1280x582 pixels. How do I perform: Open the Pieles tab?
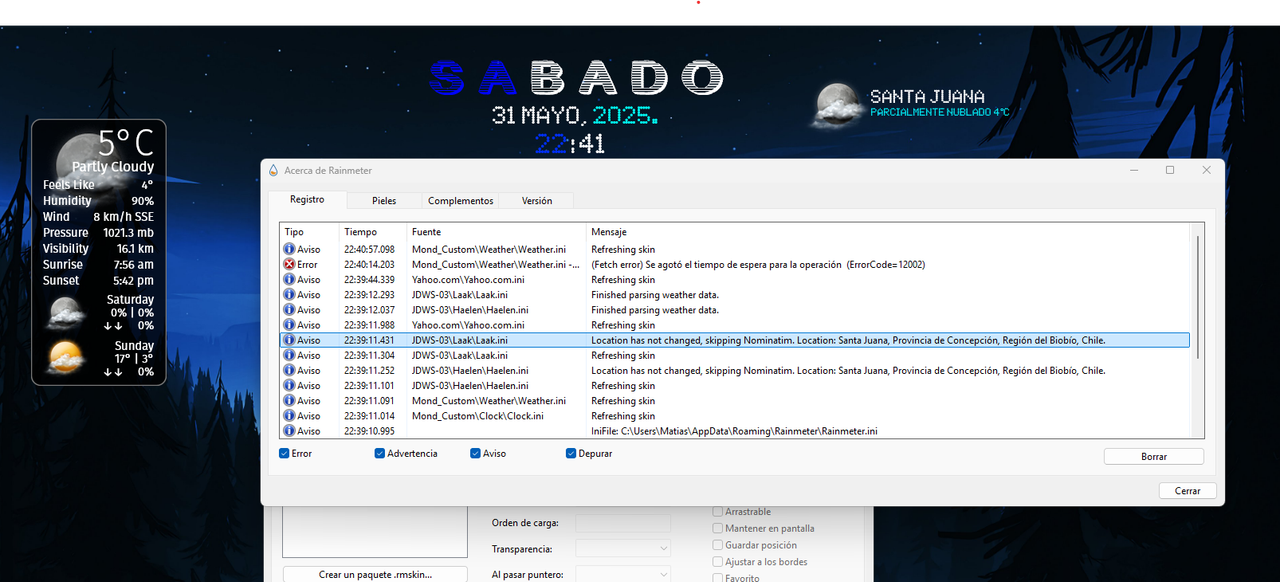(x=384, y=200)
